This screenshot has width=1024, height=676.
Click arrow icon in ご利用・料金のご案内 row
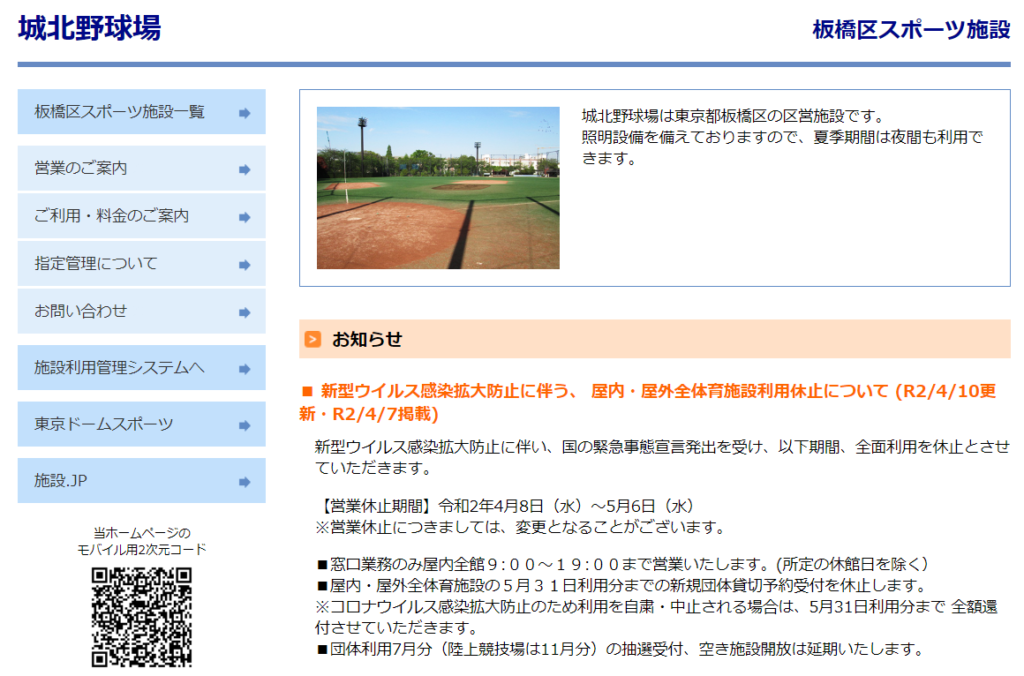[244, 217]
